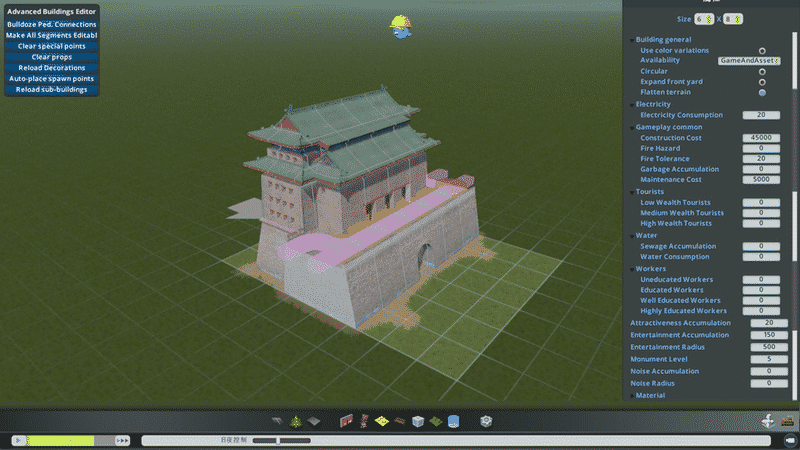
Task: Click the bulldozer icon at bottom right
Action: point(788,422)
